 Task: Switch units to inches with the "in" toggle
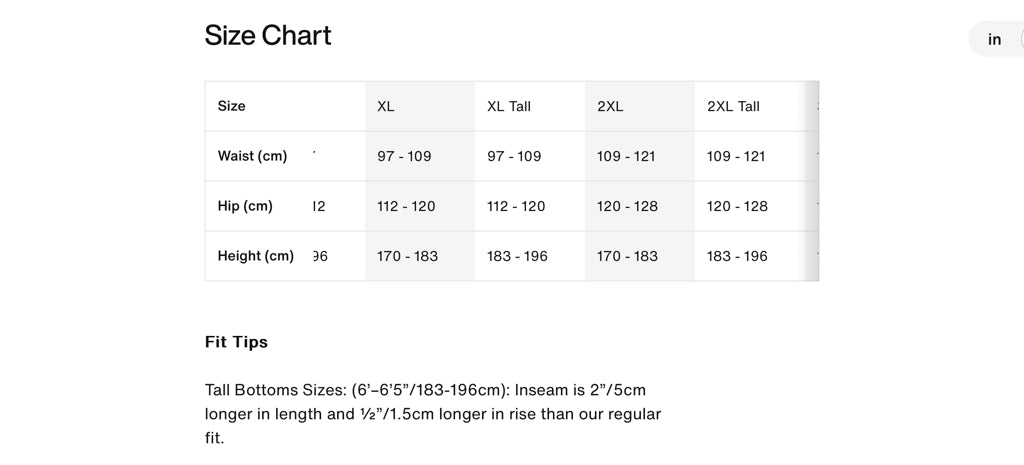click(x=995, y=40)
